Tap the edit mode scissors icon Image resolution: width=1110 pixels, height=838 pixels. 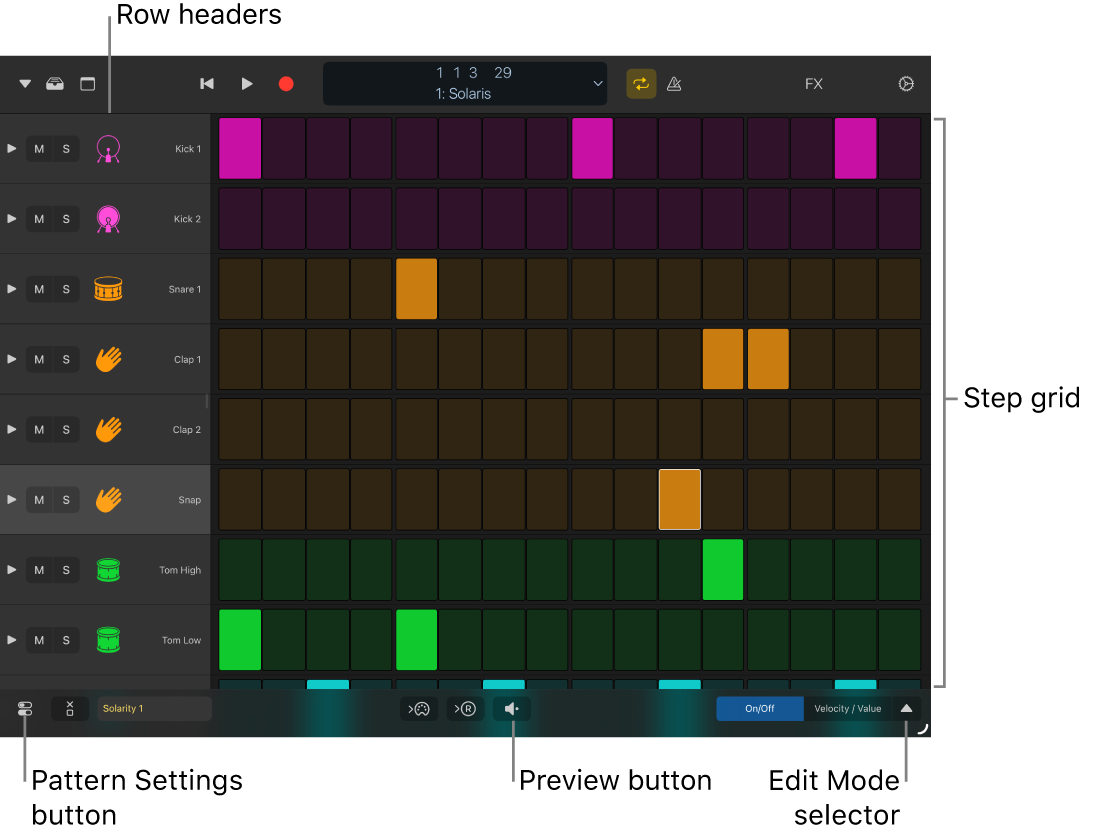pyautogui.click(x=68, y=708)
